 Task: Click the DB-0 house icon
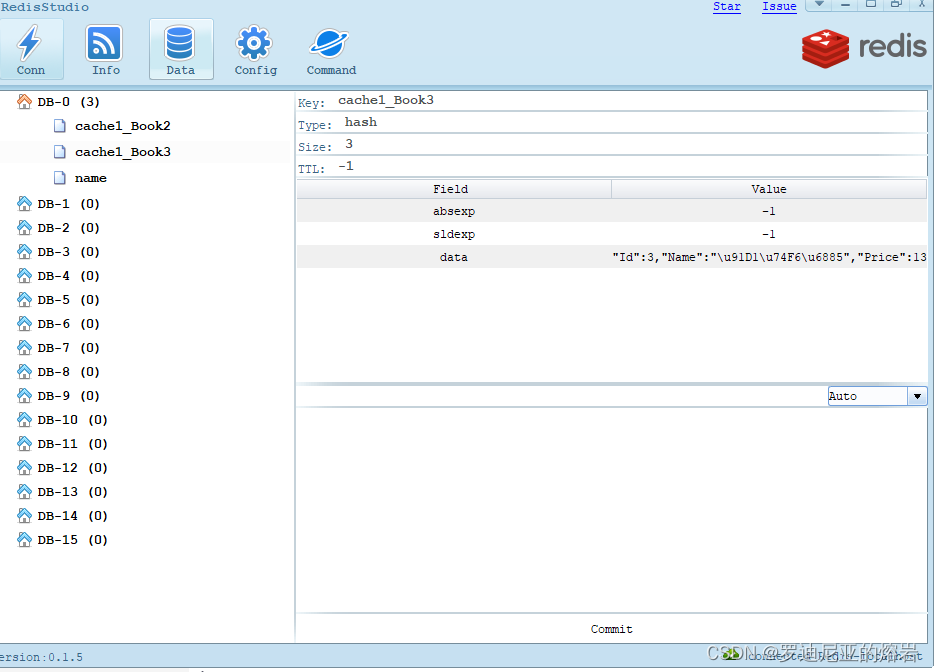point(24,102)
